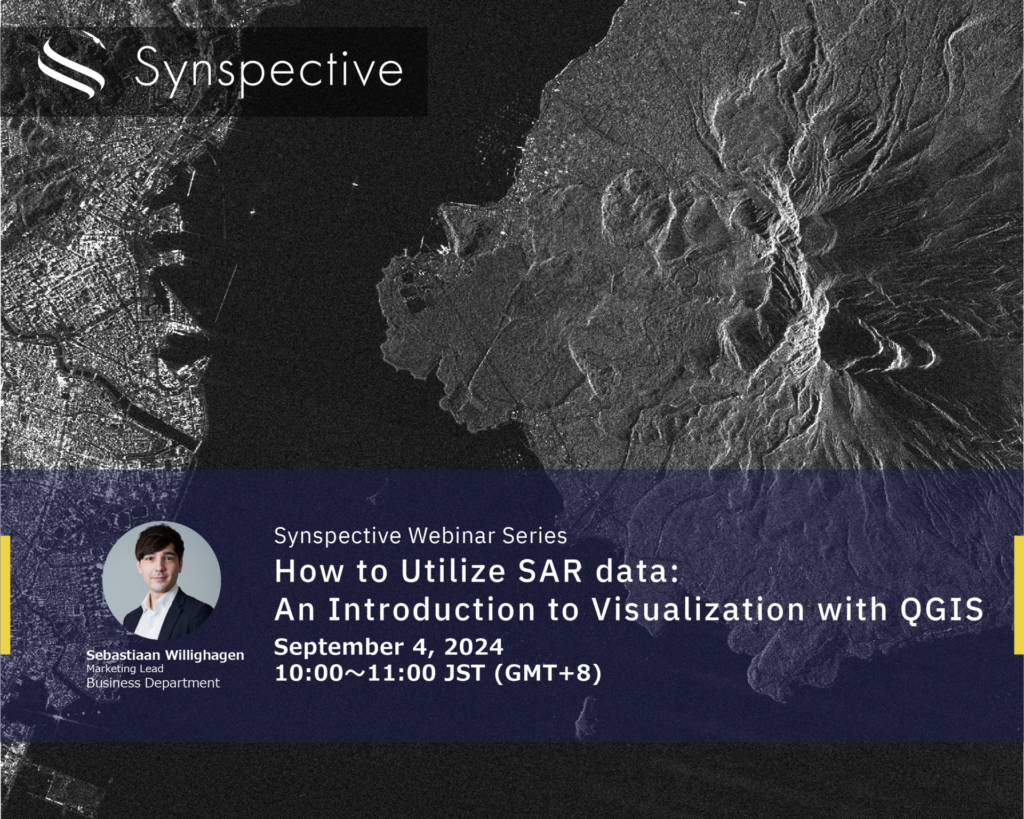Click the "Marketing Lead" job title
Screen dimensions: 1024x819
pos(125,669)
